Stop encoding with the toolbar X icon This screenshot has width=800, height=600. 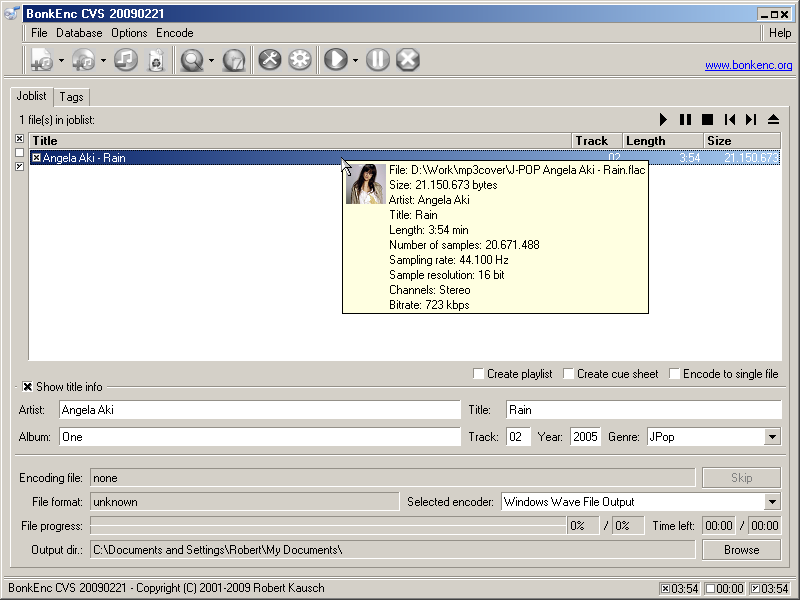pyautogui.click(x=408, y=60)
